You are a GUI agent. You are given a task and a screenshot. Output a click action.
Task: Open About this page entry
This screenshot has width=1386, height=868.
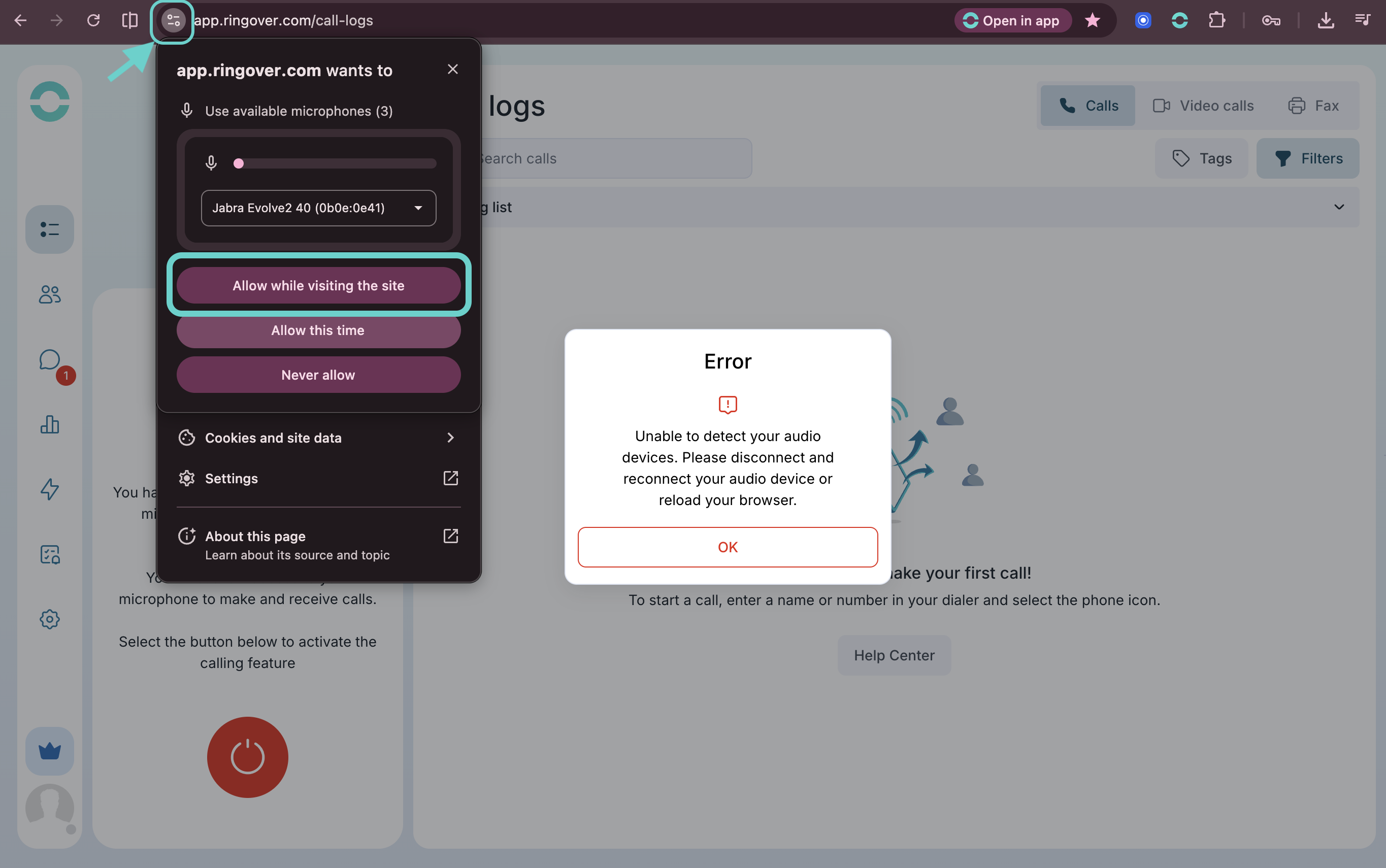click(x=319, y=544)
